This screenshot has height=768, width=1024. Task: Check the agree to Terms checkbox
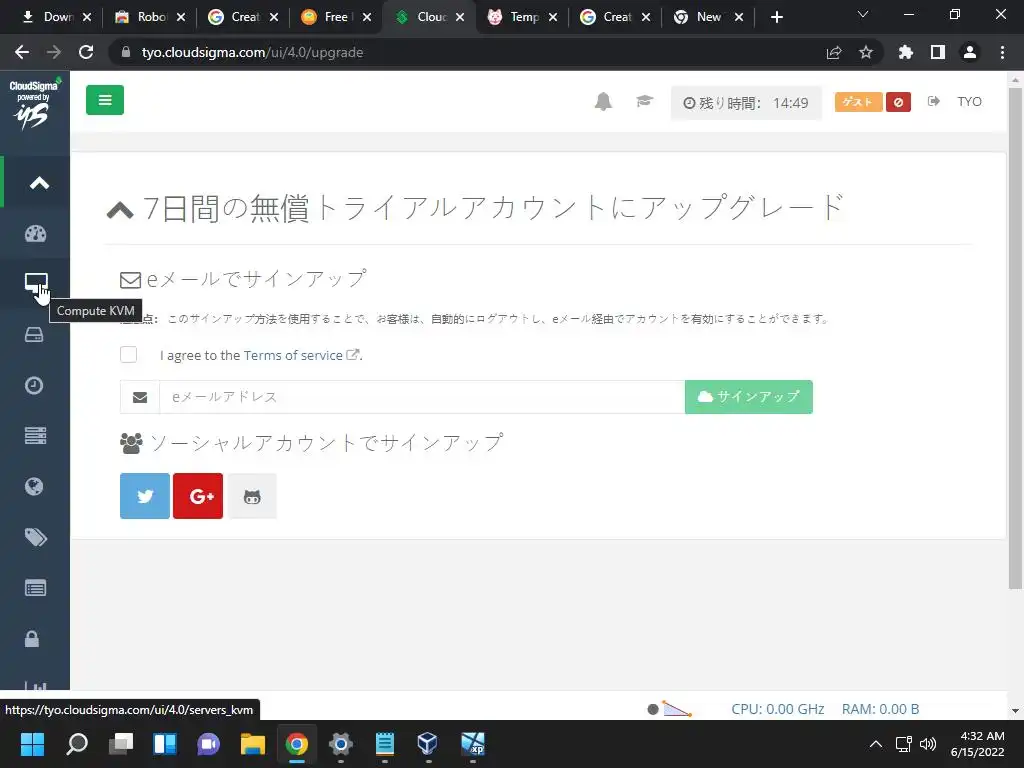(129, 355)
